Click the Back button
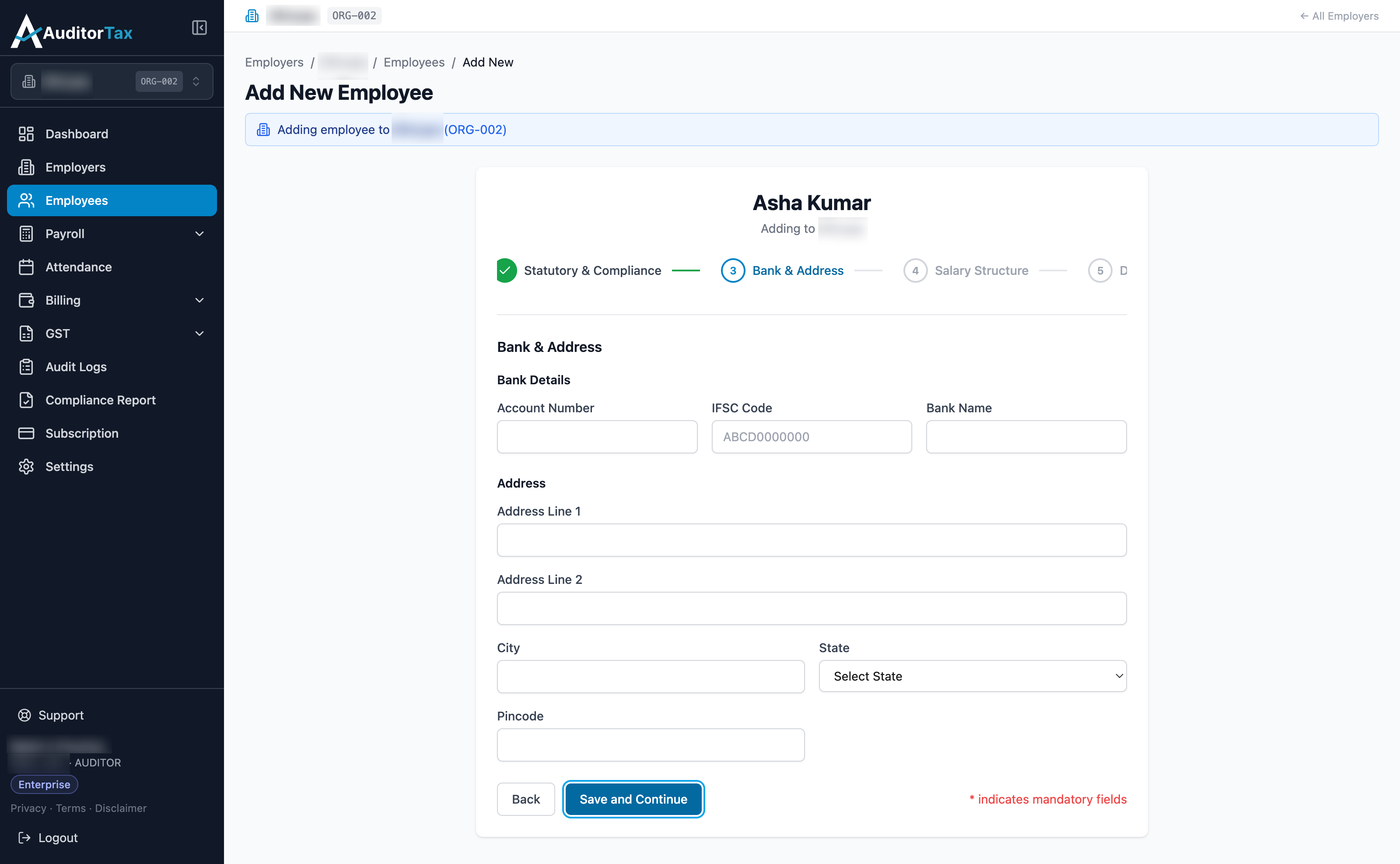This screenshot has width=1400, height=864. click(x=525, y=799)
